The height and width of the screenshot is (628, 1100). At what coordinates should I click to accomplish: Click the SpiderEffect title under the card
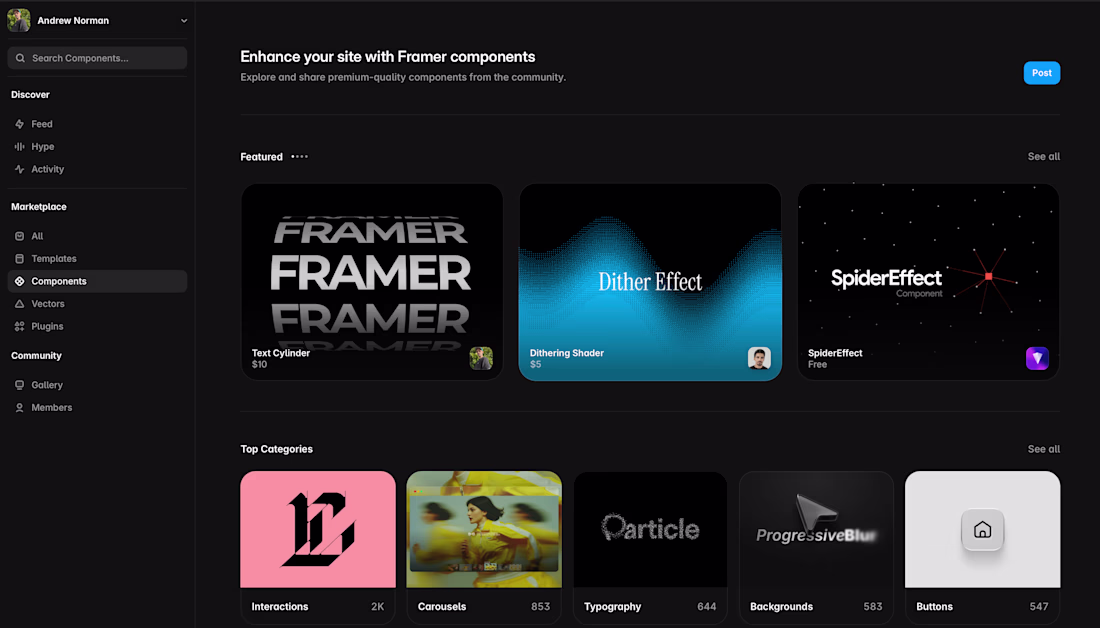pyautogui.click(x=835, y=353)
